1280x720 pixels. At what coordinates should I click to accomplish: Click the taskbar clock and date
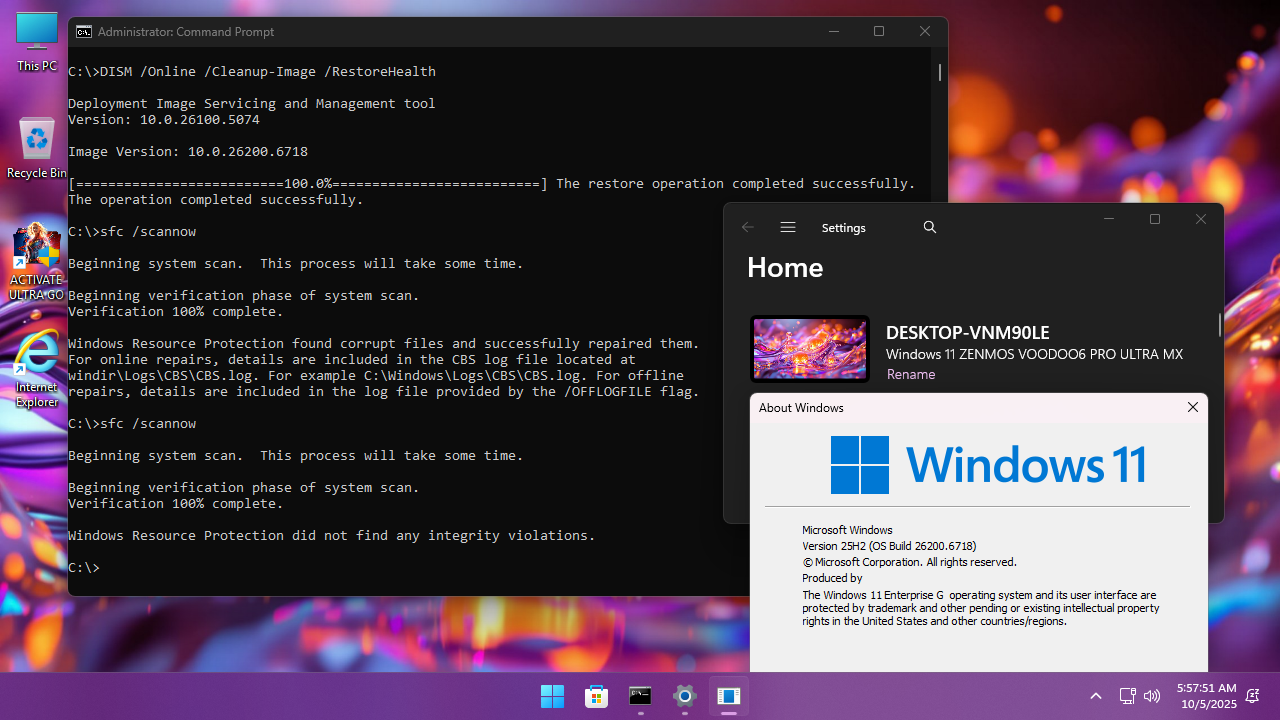(1206, 696)
